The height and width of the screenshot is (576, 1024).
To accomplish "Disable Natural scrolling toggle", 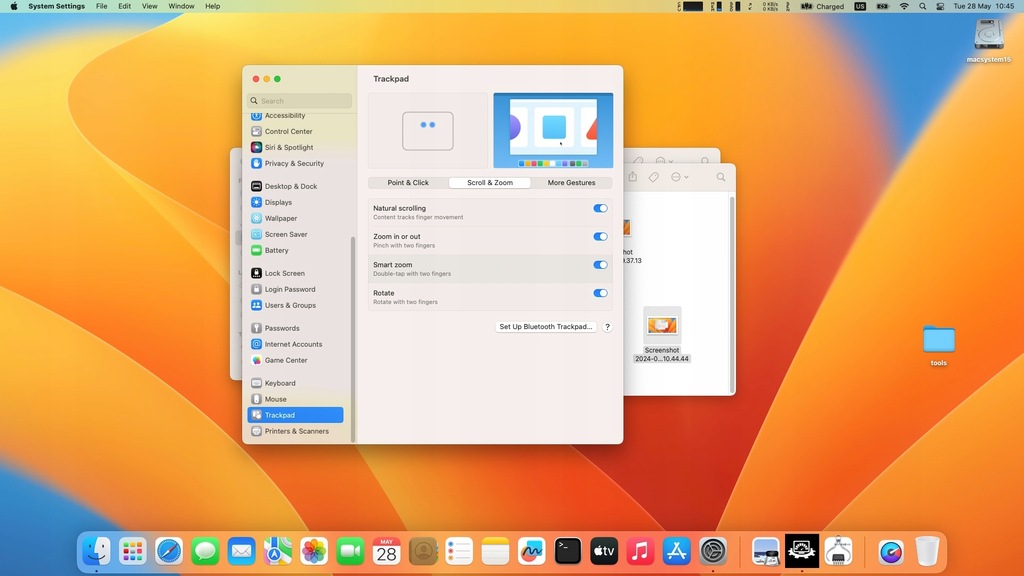I will click(x=600, y=209).
